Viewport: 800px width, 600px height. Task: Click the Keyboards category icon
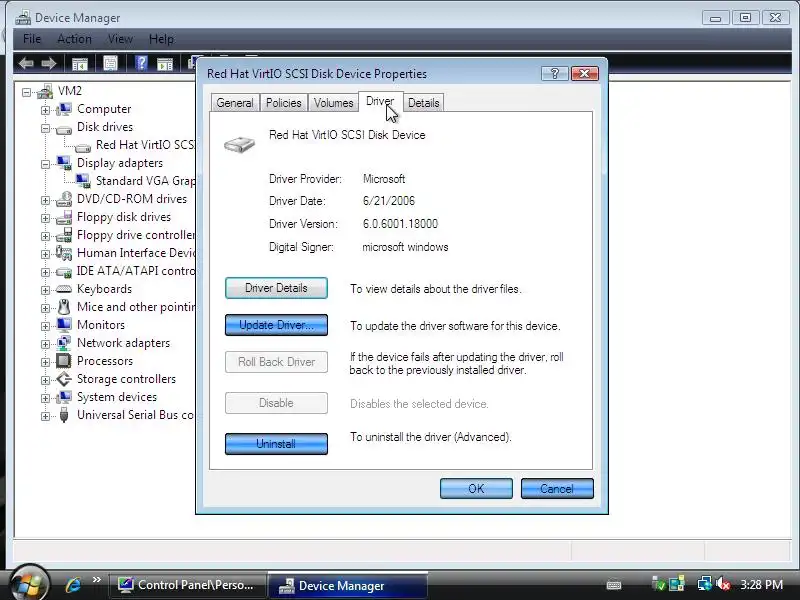click(x=64, y=289)
